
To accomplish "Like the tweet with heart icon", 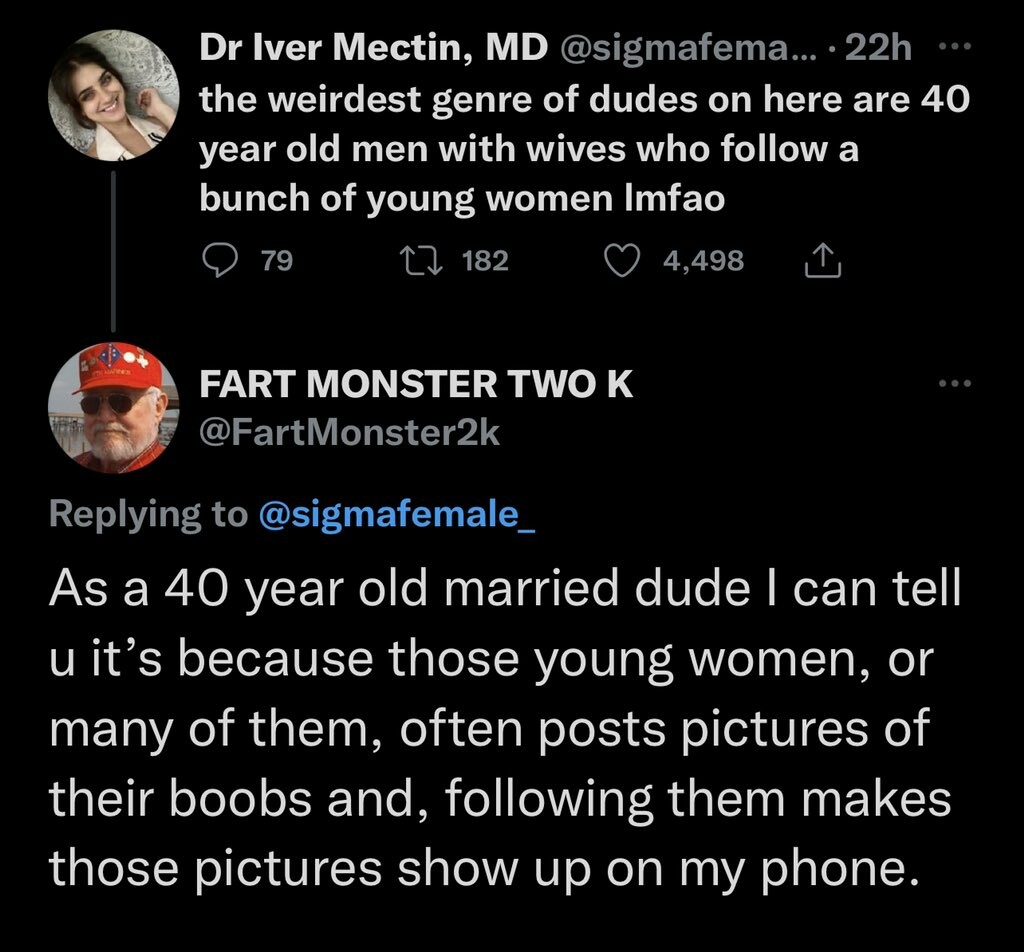I will click(625, 261).
